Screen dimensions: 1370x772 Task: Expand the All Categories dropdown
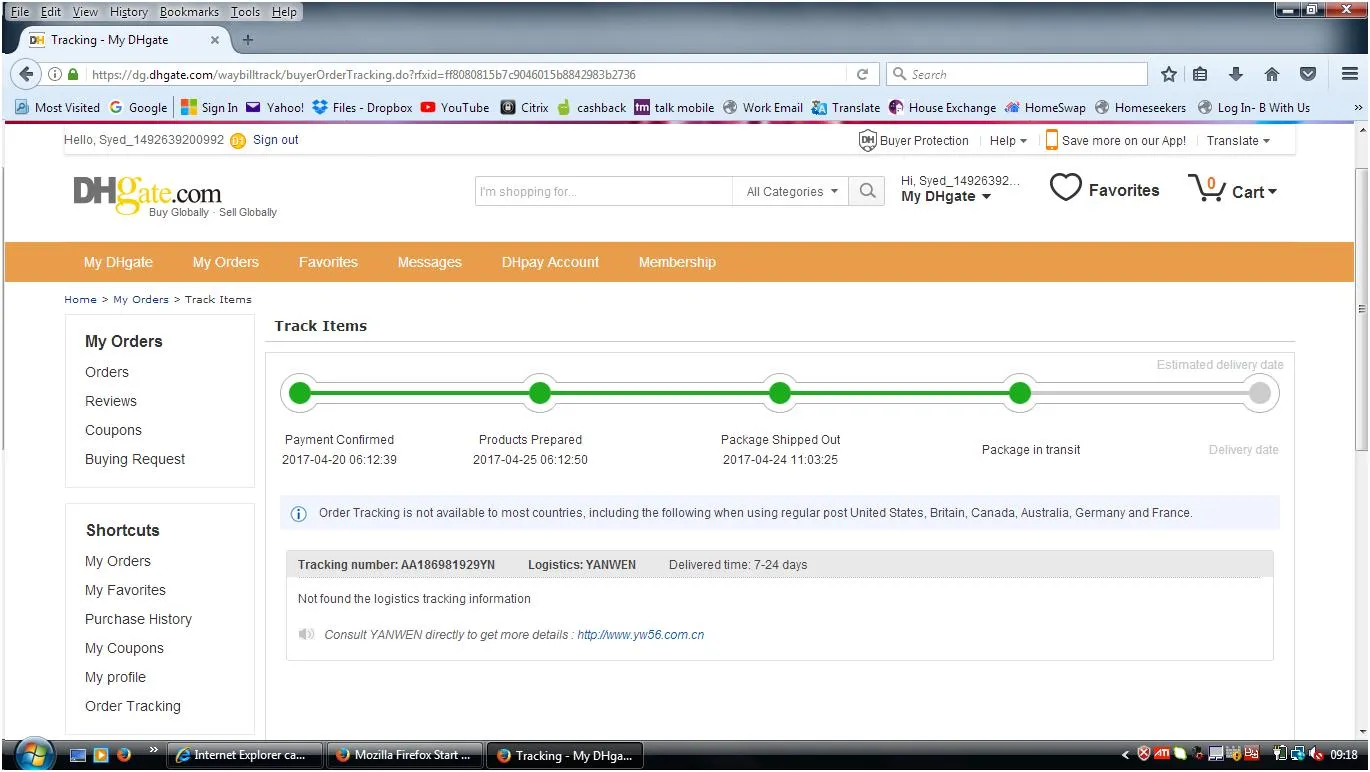[791, 192]
